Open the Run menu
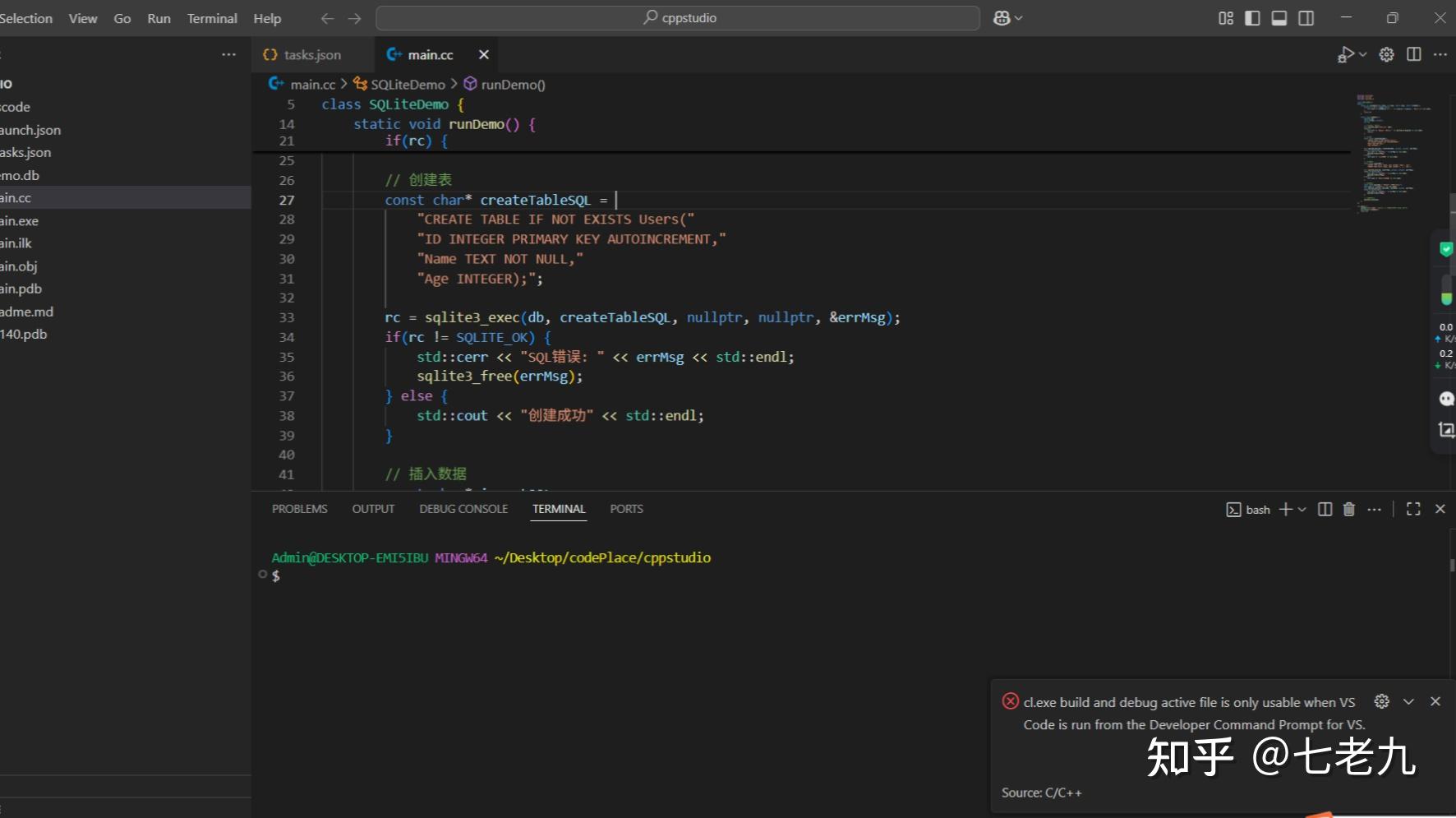Screen dimensions: 1456x818 click(x=159, y=18)
